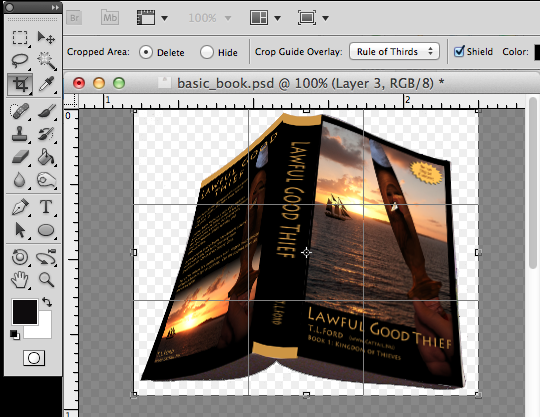Select the Sponge tool

click(x=46, y=180)
